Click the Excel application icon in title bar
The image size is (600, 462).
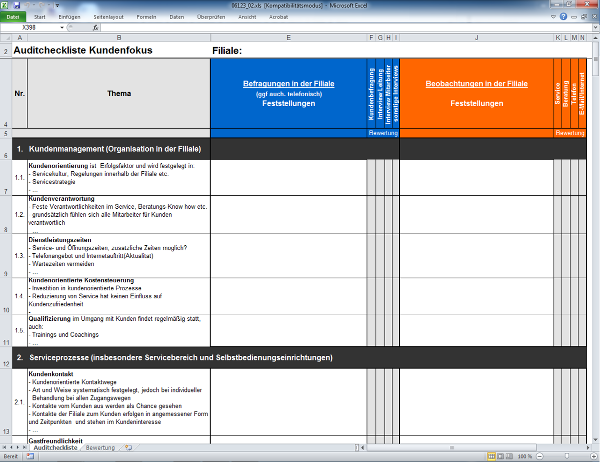(x=5, y=5)
